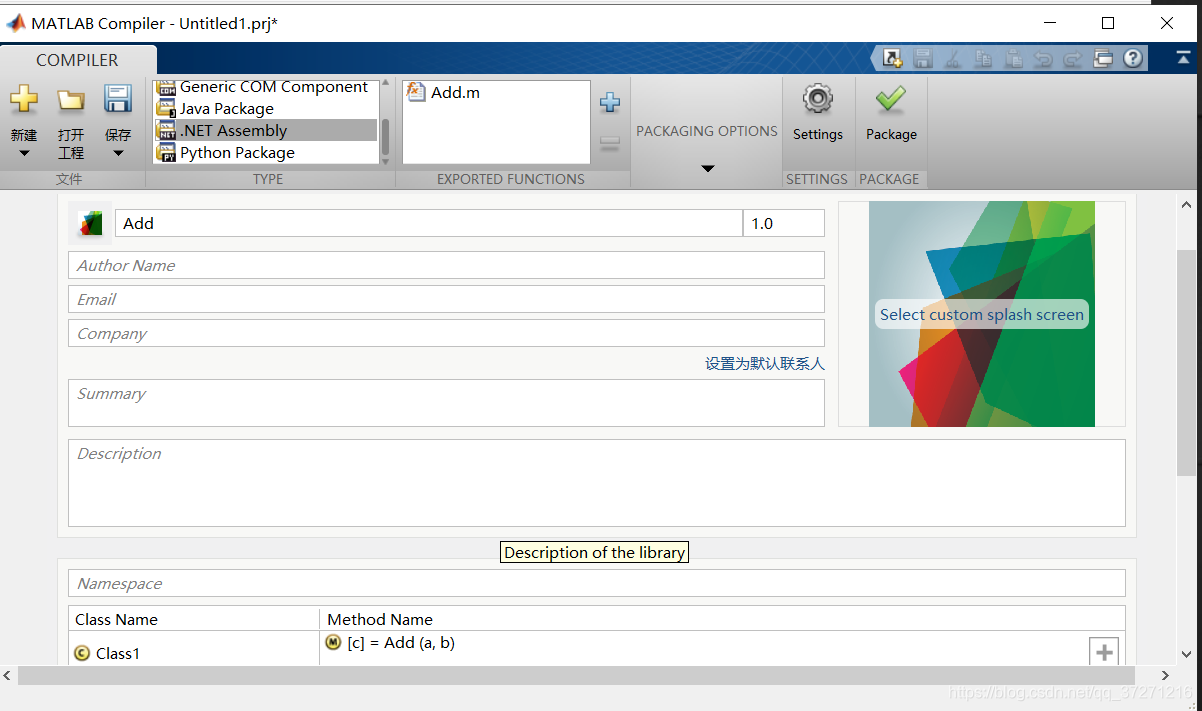
Task: Select Class1 in class table
Action: pos(118,653)
